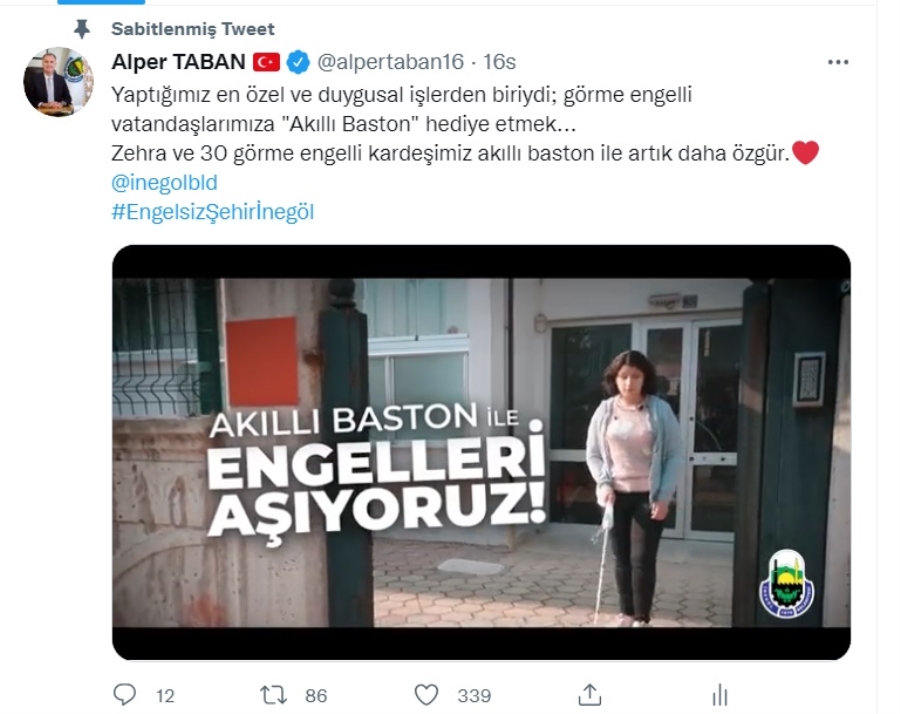Retweet this tweet via retweet icon
Image resolution: width=900 pixels, height=714 pixels.
pyautogui.click(x=273, y=695)
